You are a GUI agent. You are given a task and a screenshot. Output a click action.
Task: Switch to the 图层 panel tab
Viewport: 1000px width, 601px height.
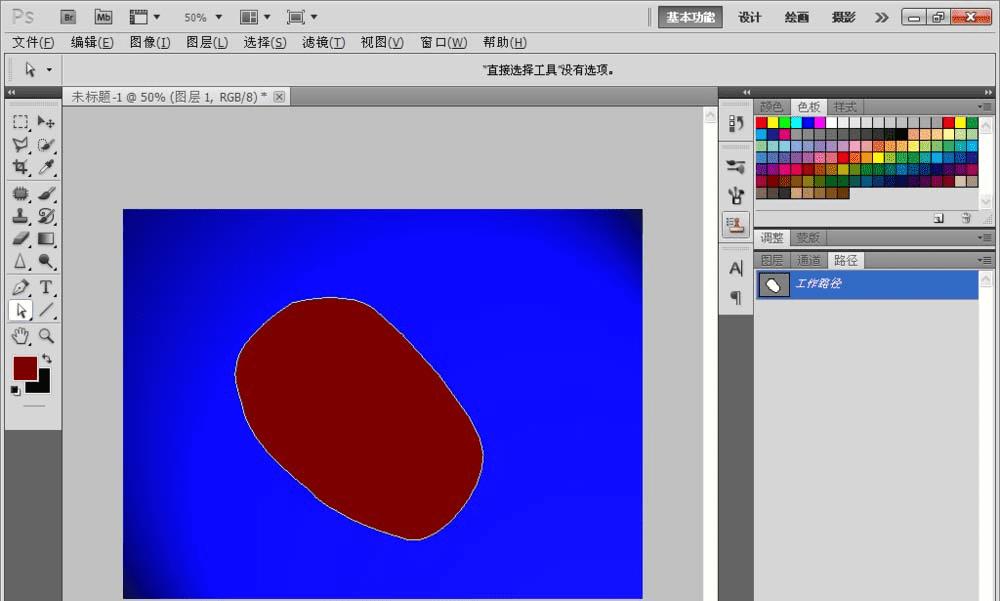(772, 260)
